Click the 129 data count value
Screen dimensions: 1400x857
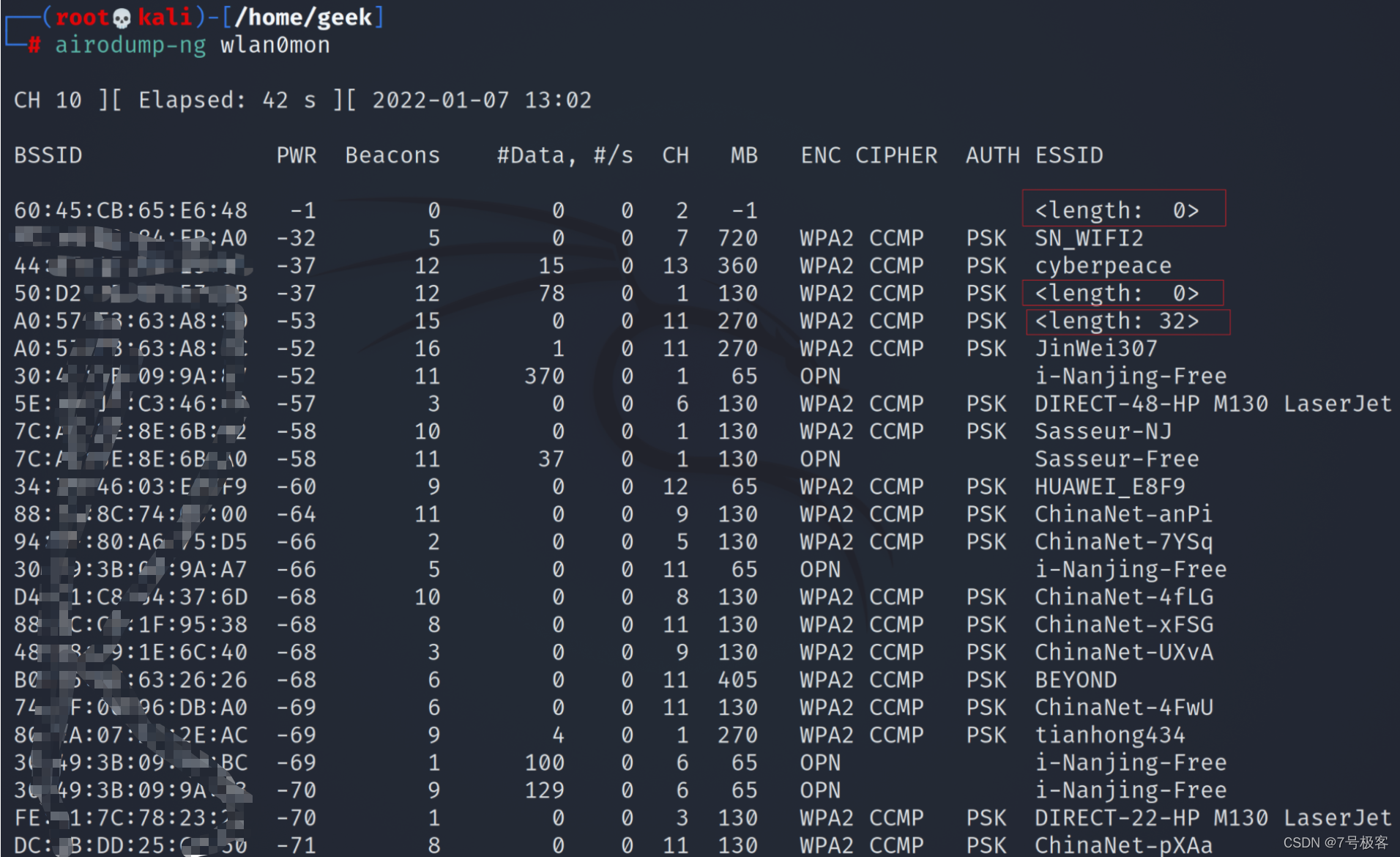pyautogui.click(x=544, y=790)
